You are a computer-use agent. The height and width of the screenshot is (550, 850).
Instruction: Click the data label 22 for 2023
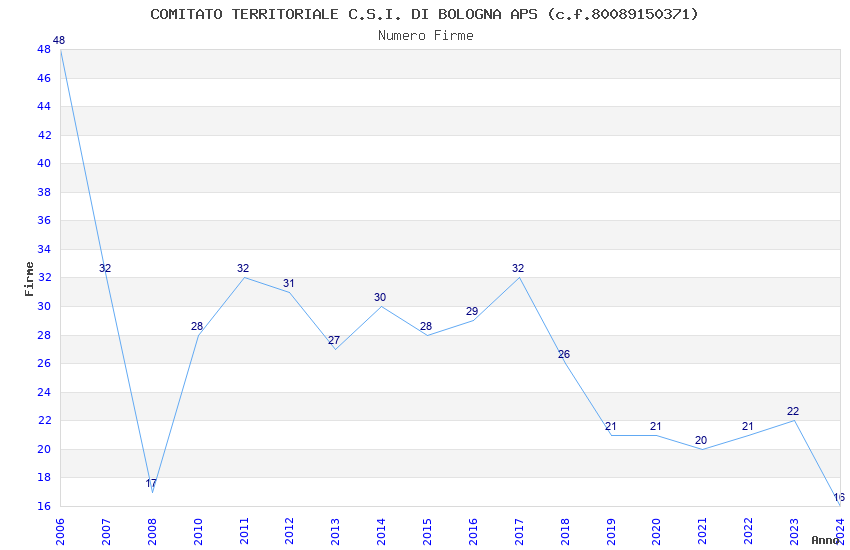coord(793,411)
